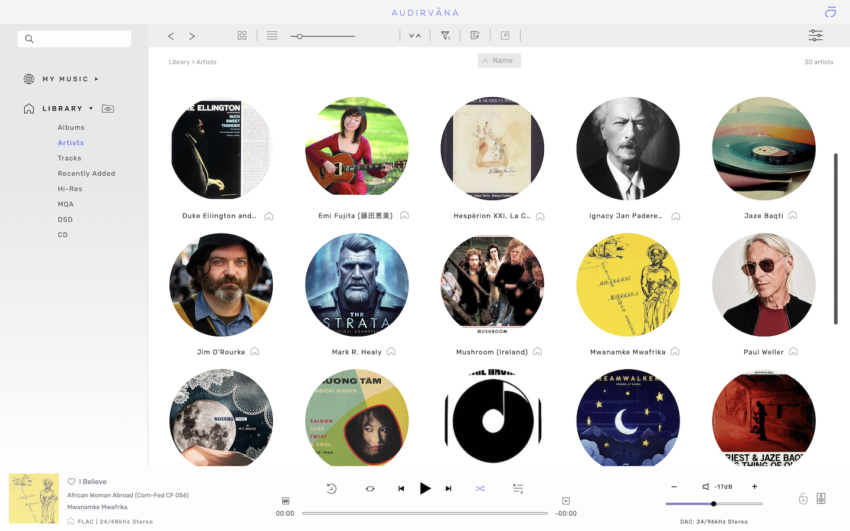Click the Ignacy Jan Paderewski artist name
Screen dimensions: 850x531
pyautogui.click(x=626, y=216)
